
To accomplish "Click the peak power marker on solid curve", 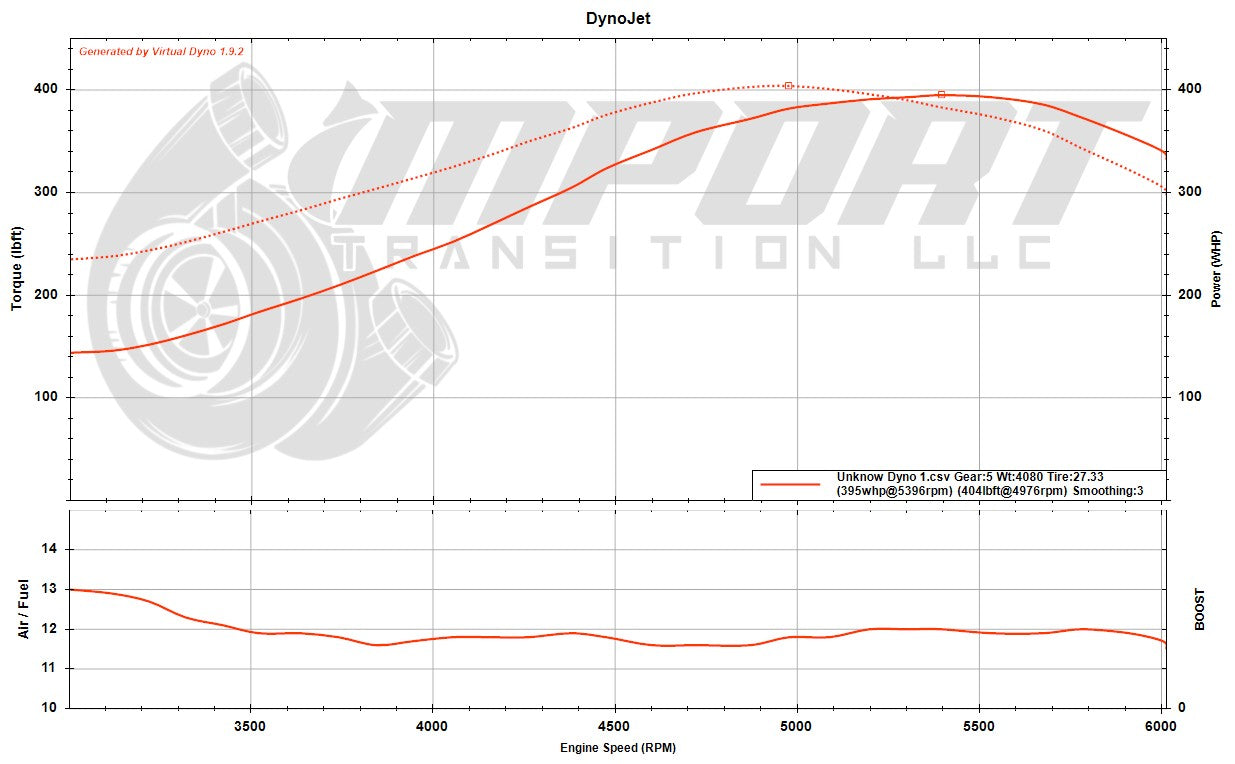I will (x=941, y=95).
